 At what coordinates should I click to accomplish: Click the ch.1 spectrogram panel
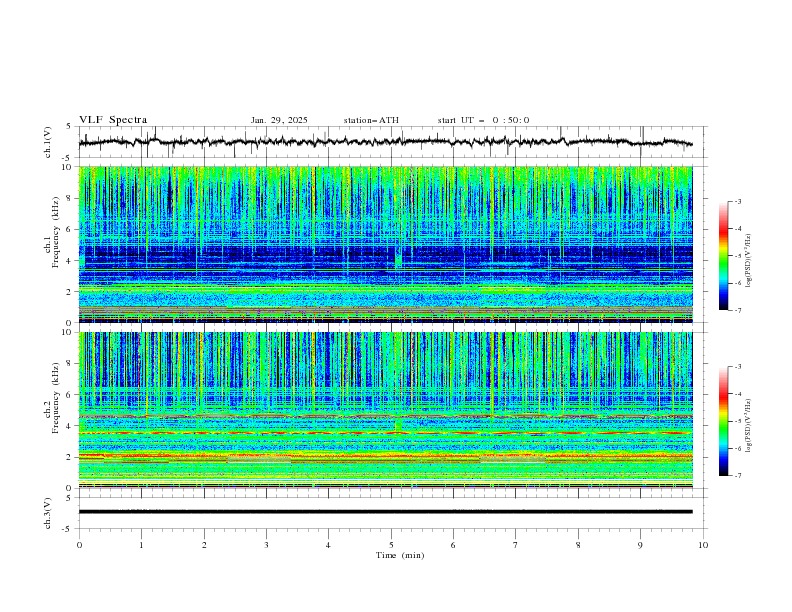tap(385, 244)
